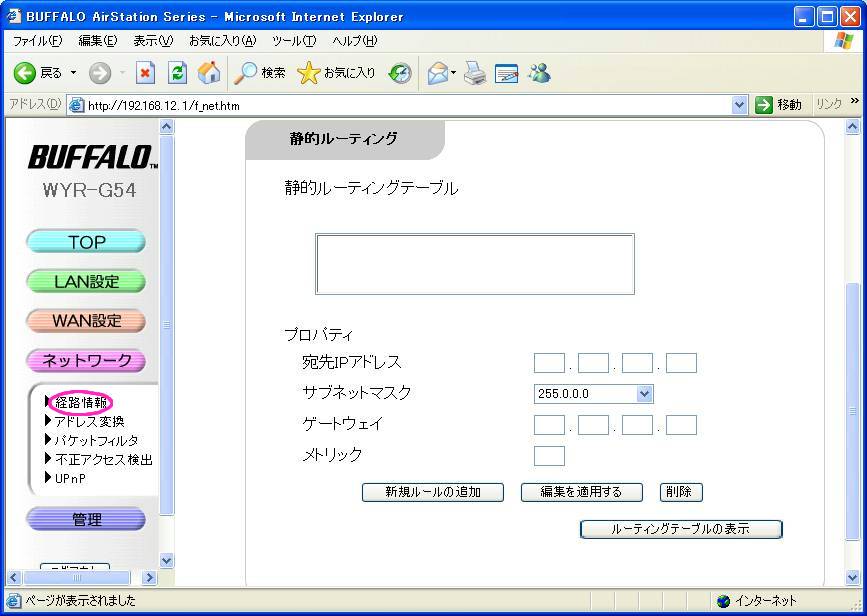Click the Home icon in toolbar
The height and width of the screenshot is (616, 867).
point(209,73)
